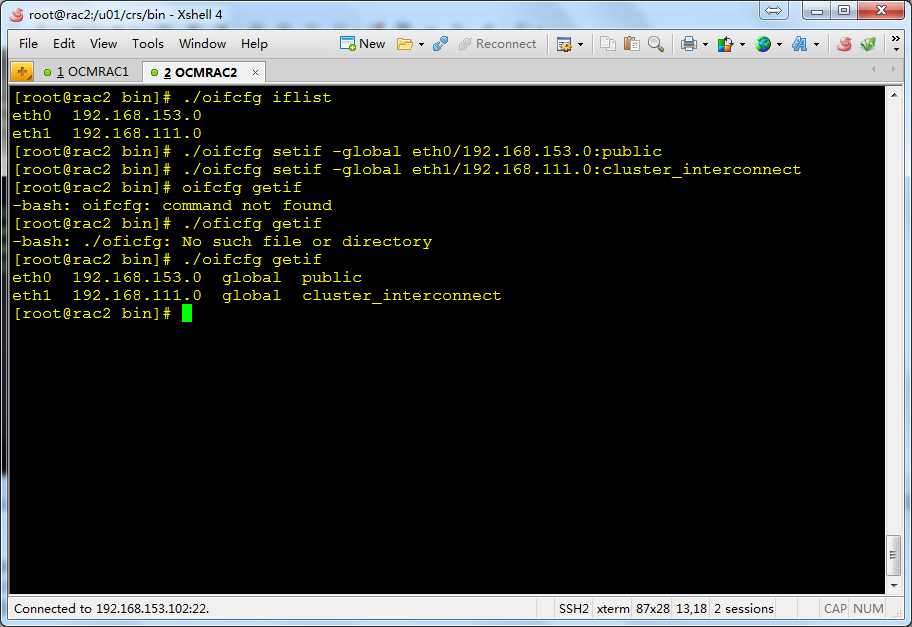Switch to the 1 OCMRAC1 tab
The width and height of the screenshot is (912, 627).
[x=86, y=72]
